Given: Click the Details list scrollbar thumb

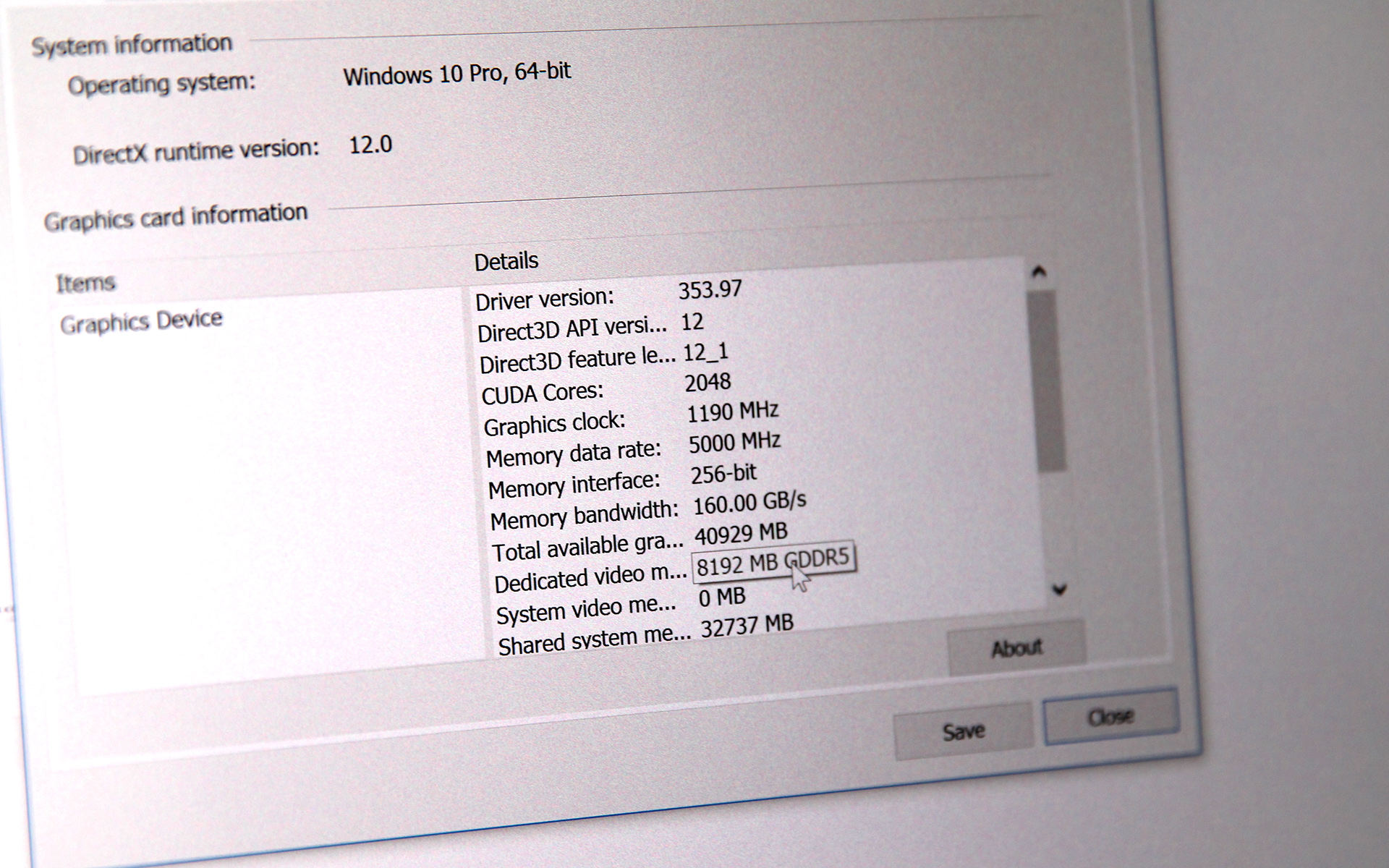Looking at the screenshot, I should 1048,381.
